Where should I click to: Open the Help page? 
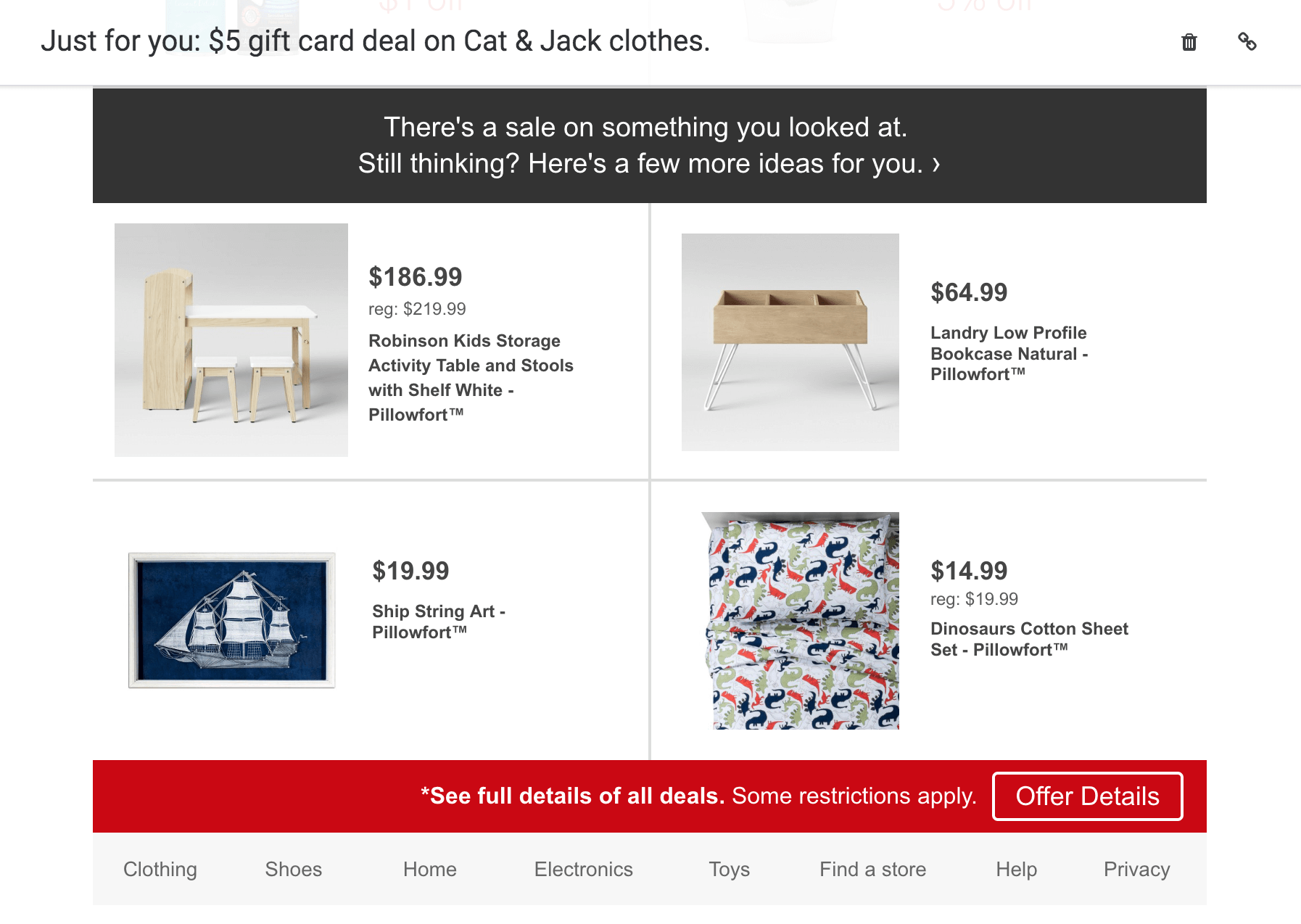coord(1017,869)
